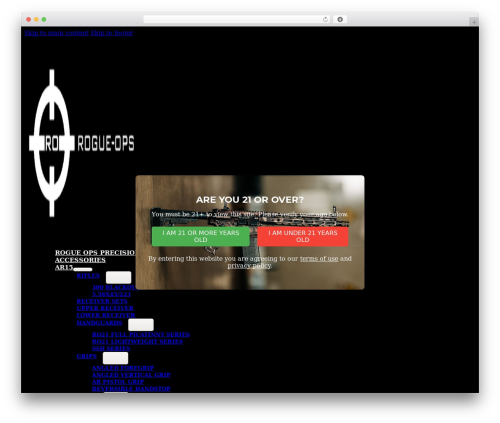500x423 pixels.
Task: Open Rogue Ops Precision menu item
Action: (x=95, y=253)
